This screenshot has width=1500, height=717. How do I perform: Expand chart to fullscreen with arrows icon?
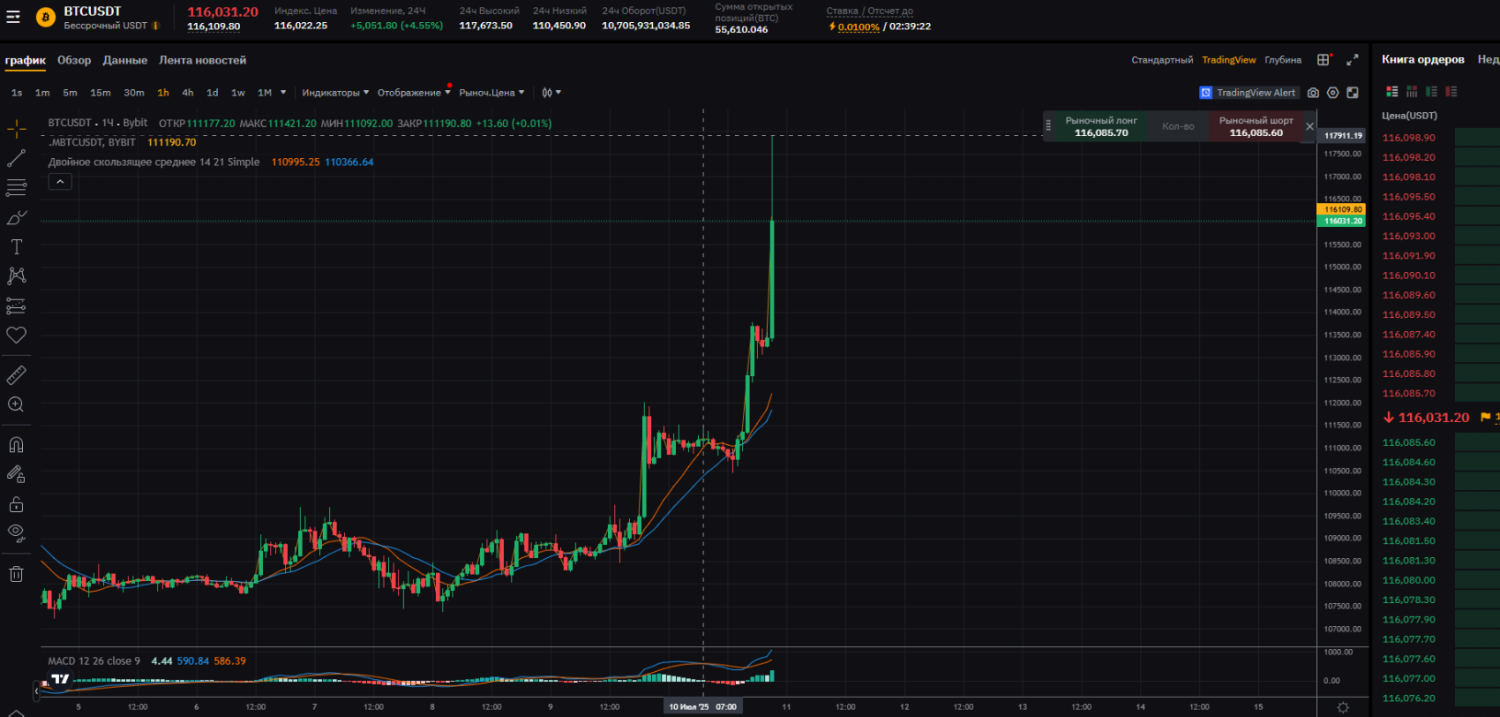[1352, 60]
